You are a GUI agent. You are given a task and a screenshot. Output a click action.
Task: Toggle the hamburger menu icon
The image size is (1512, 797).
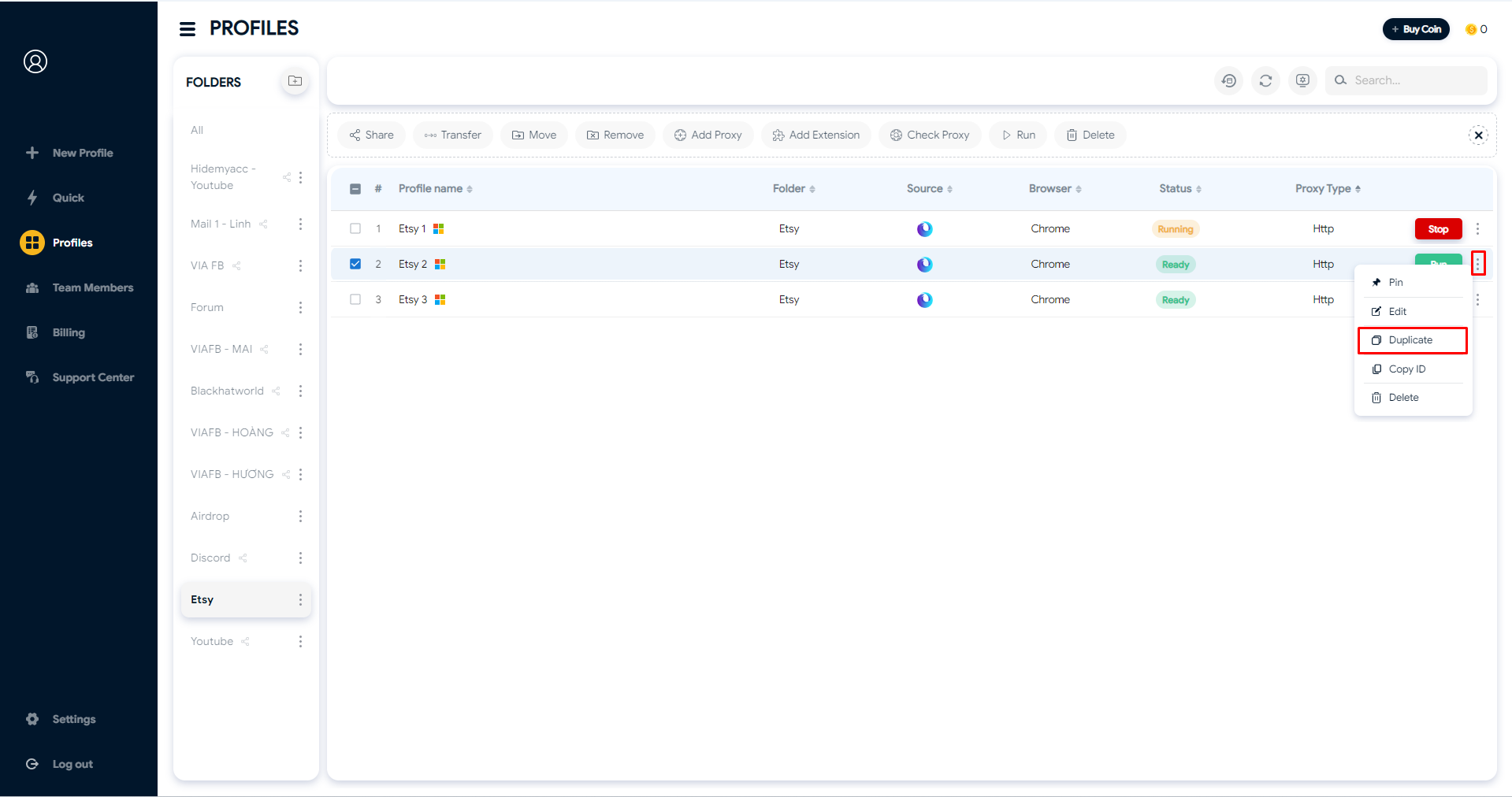pos(188,29)
